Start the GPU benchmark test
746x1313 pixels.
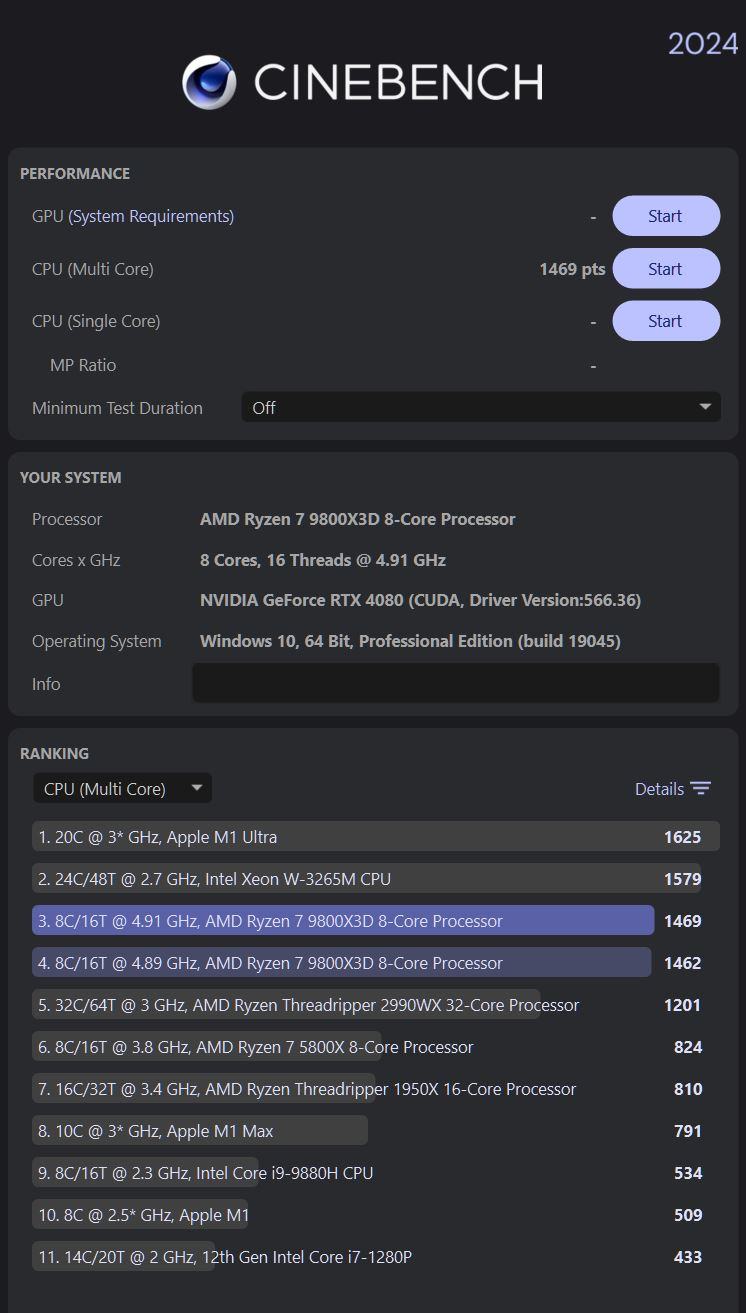[x=665, y=216]
